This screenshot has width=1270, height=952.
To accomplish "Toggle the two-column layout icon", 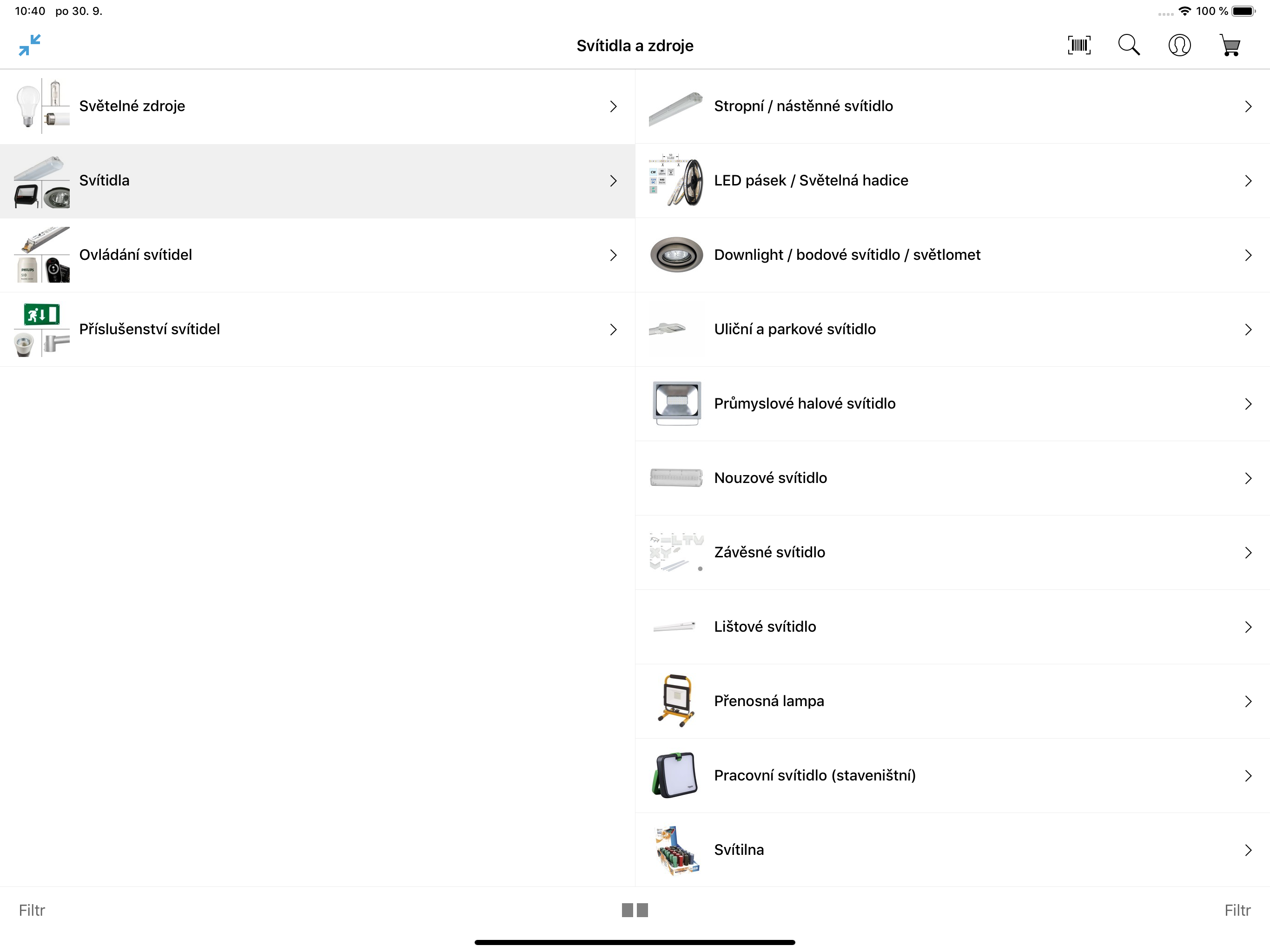I will 635,910.
